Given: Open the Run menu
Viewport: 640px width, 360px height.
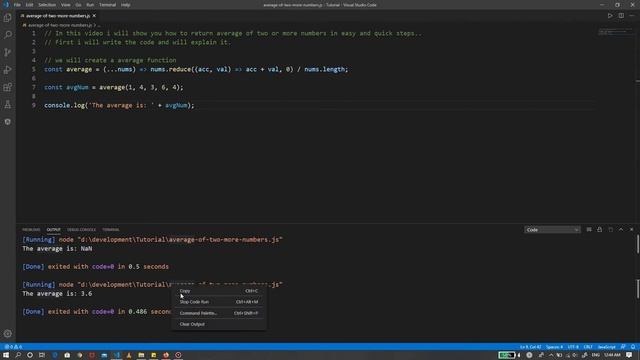Looking at the screenshot, I should point(90,5).
